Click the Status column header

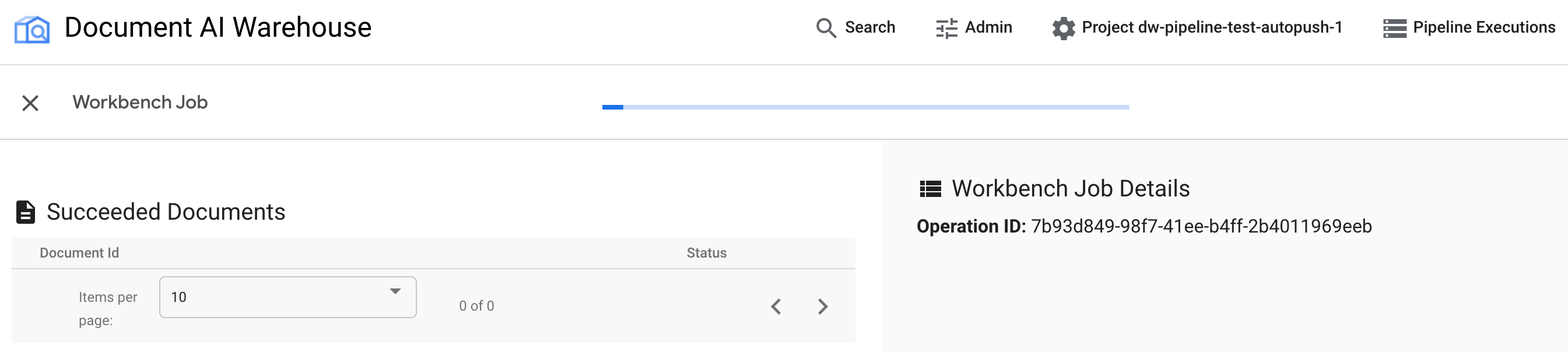[706, 253]
